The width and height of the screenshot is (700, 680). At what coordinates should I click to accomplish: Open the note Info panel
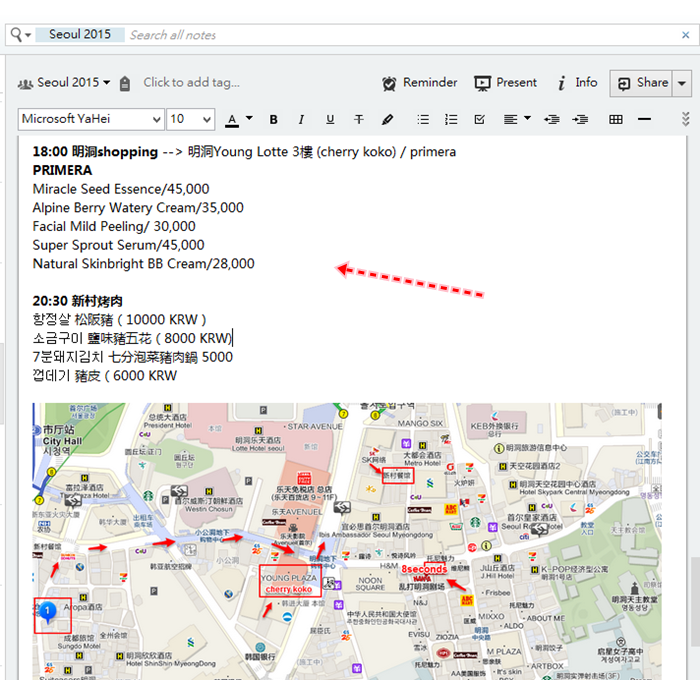pyautogui.click(x=577, y=83)
